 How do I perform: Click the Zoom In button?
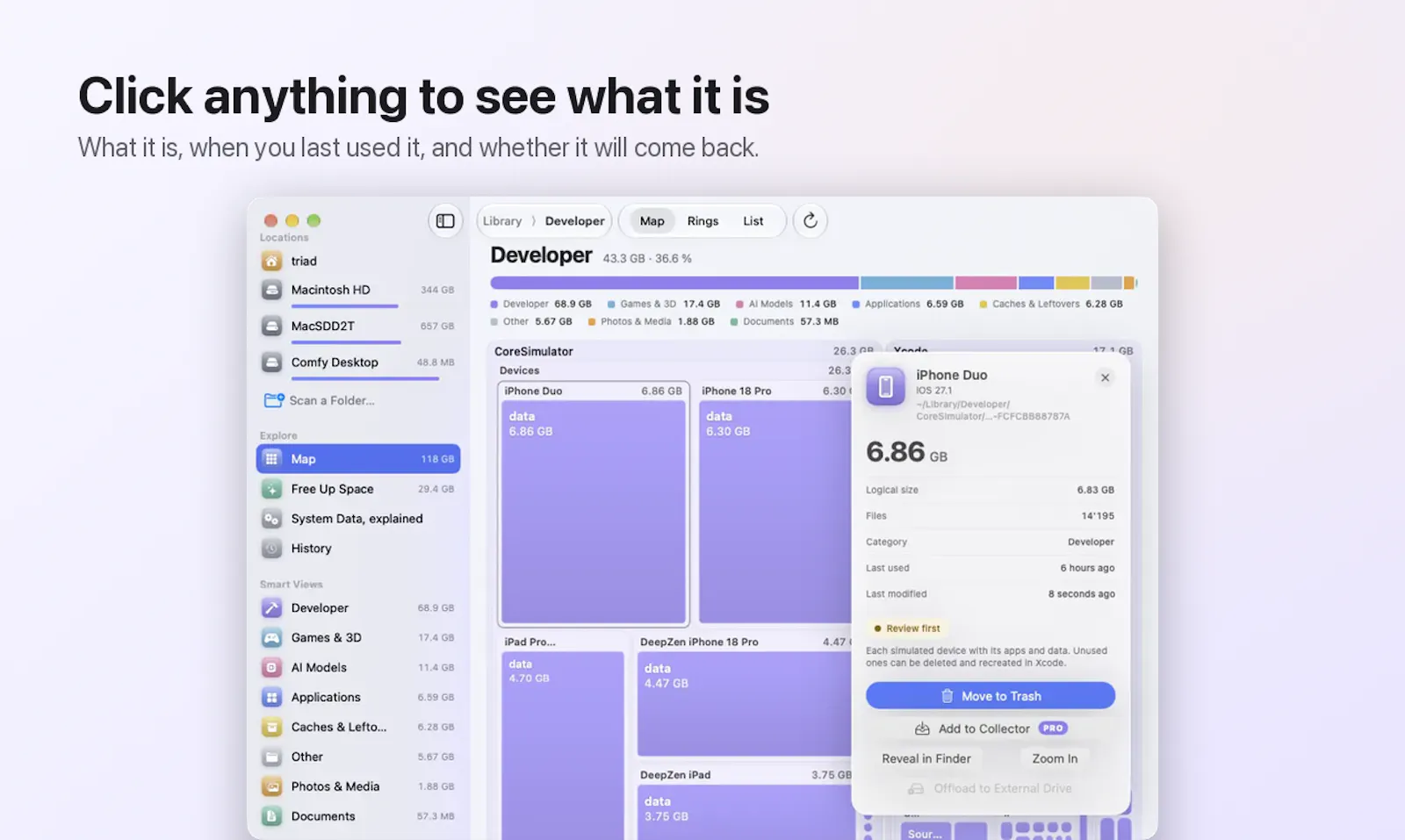[x=1055, y=758]
